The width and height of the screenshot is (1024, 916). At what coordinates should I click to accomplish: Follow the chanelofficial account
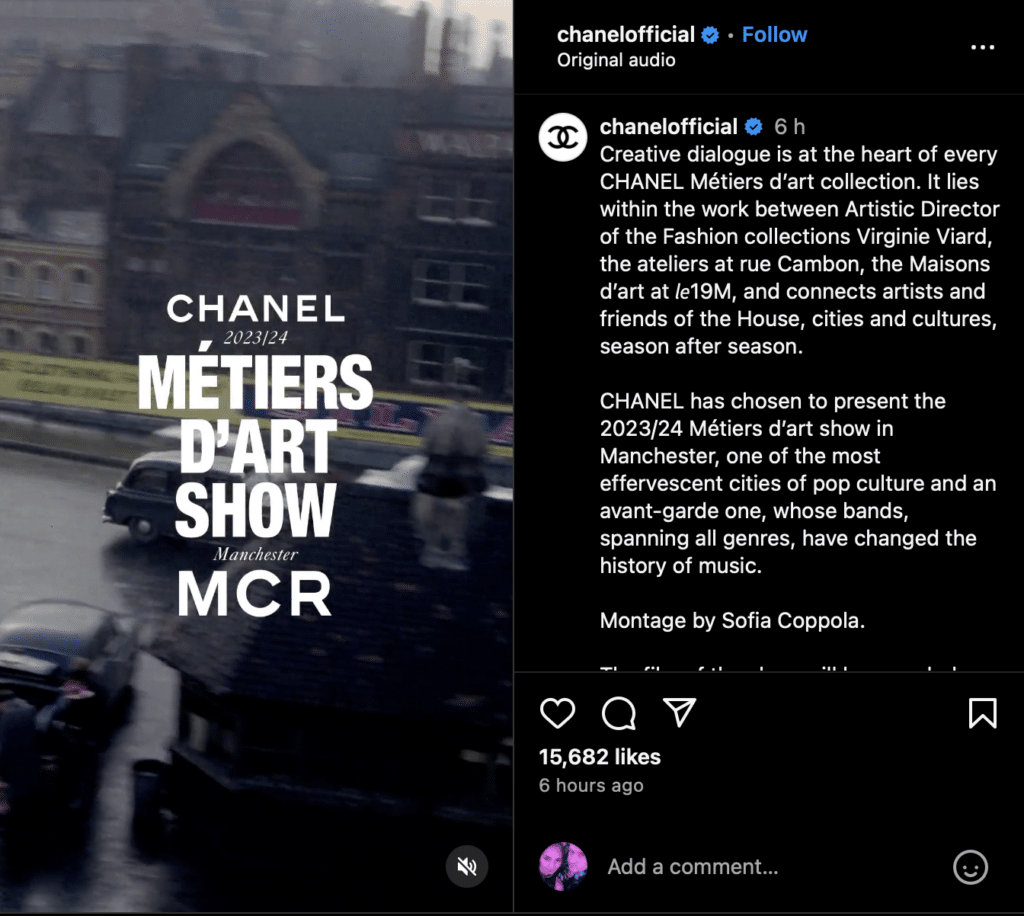pyautogui.click(x=775, y=35)
